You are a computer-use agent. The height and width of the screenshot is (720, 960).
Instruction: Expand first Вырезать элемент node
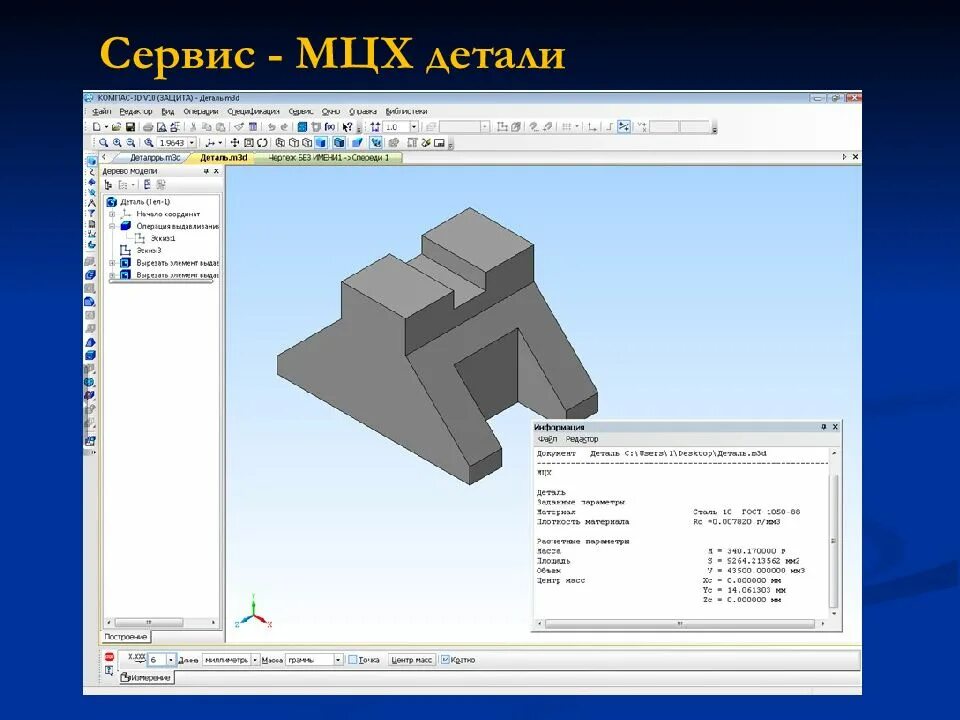coord(112,263)
